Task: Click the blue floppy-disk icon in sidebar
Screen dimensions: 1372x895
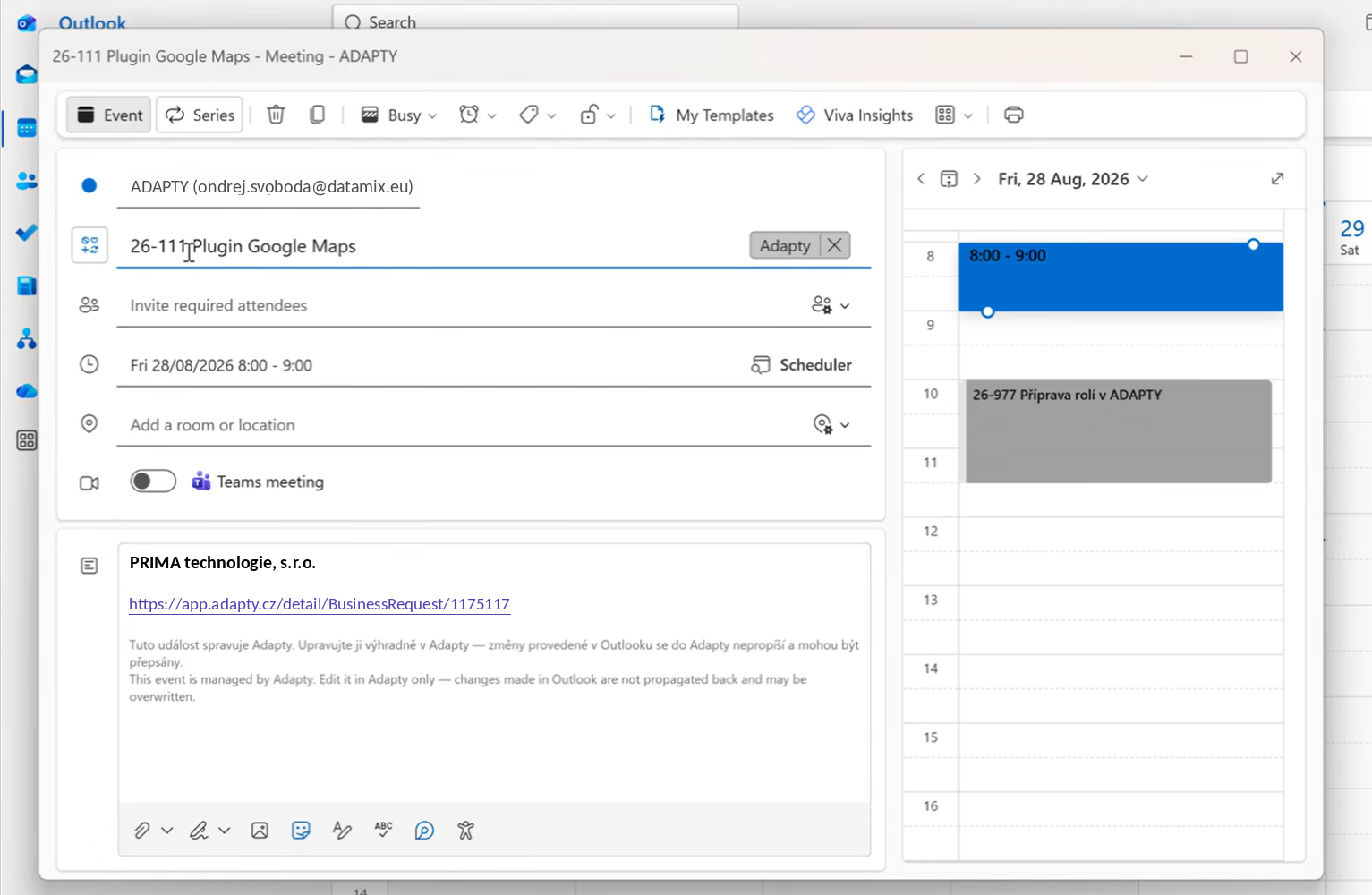Action: point(27,286)
